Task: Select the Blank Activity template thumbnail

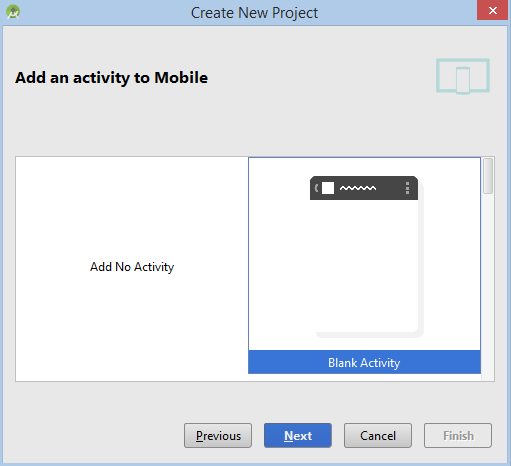Action: [364, 254]
